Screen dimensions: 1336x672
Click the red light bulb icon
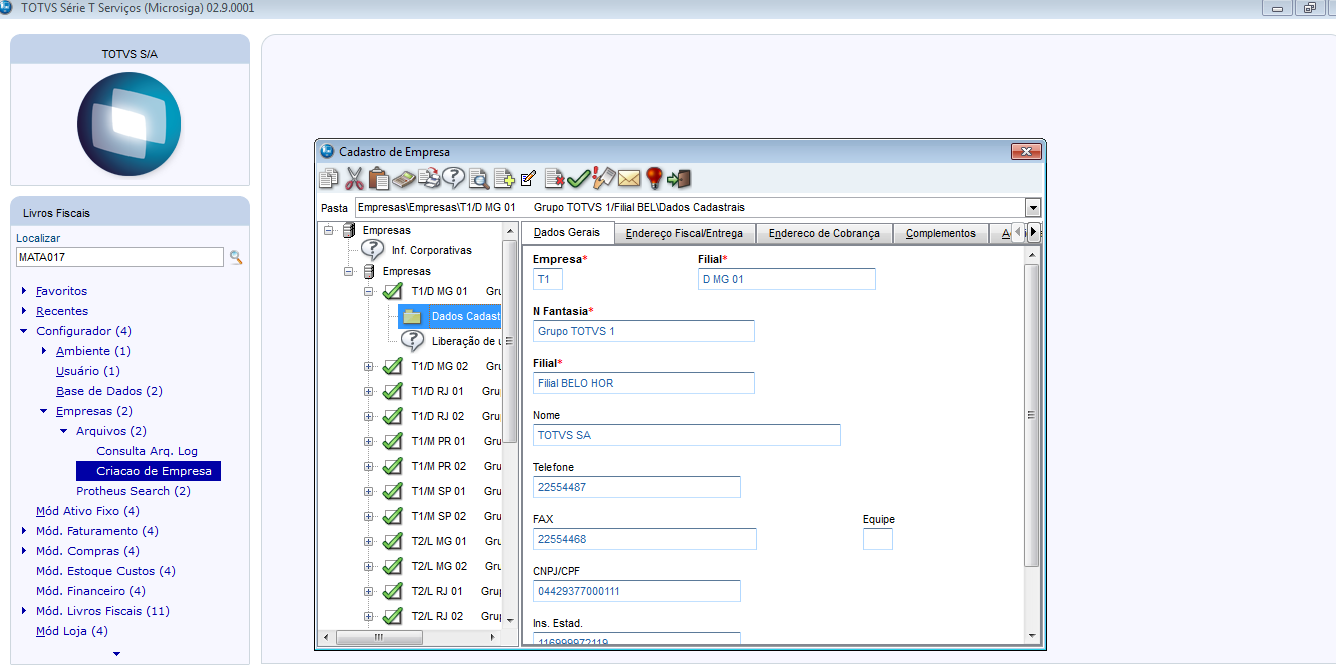(x=654, y=179)
